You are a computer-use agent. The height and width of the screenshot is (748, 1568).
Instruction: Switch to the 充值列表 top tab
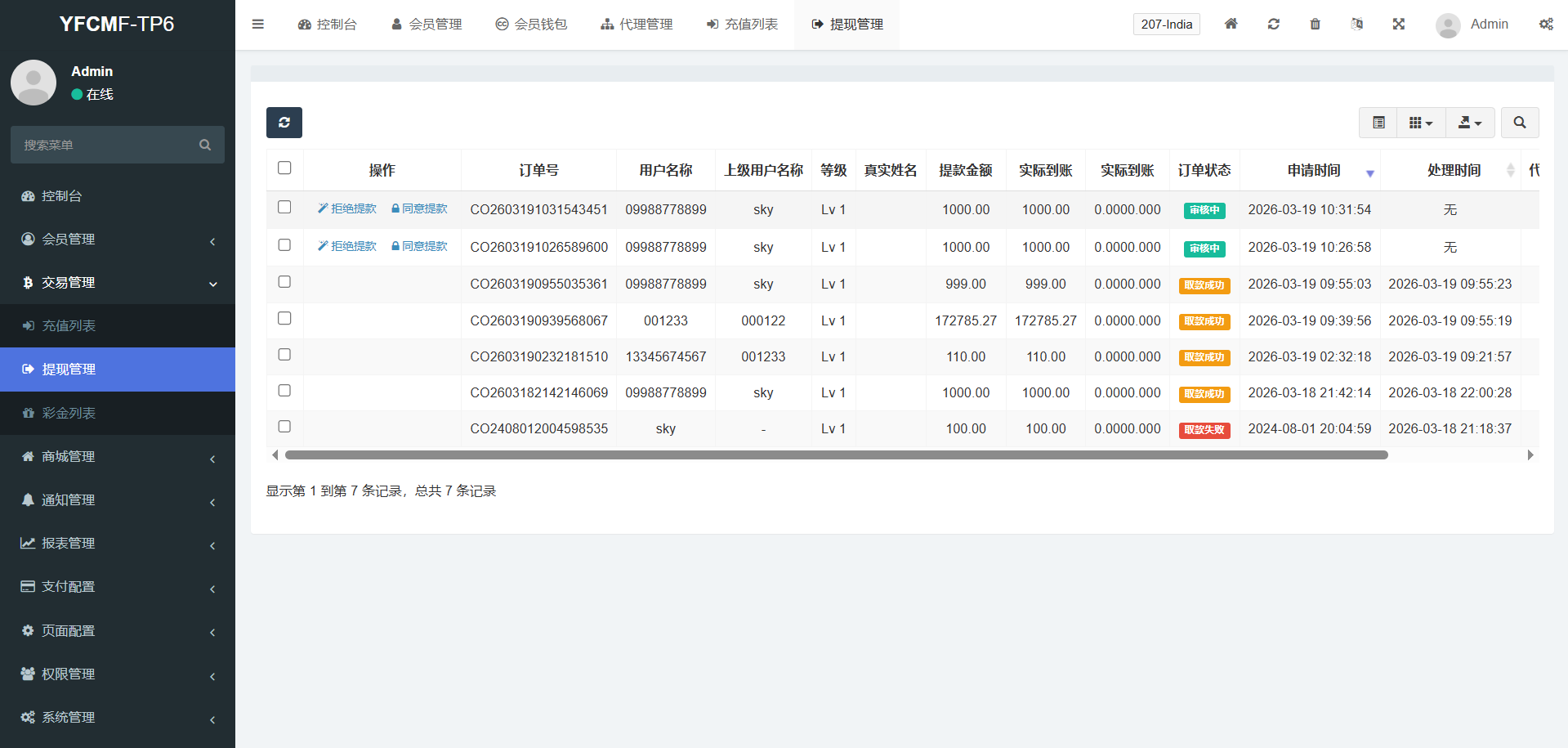click(742, 25)
